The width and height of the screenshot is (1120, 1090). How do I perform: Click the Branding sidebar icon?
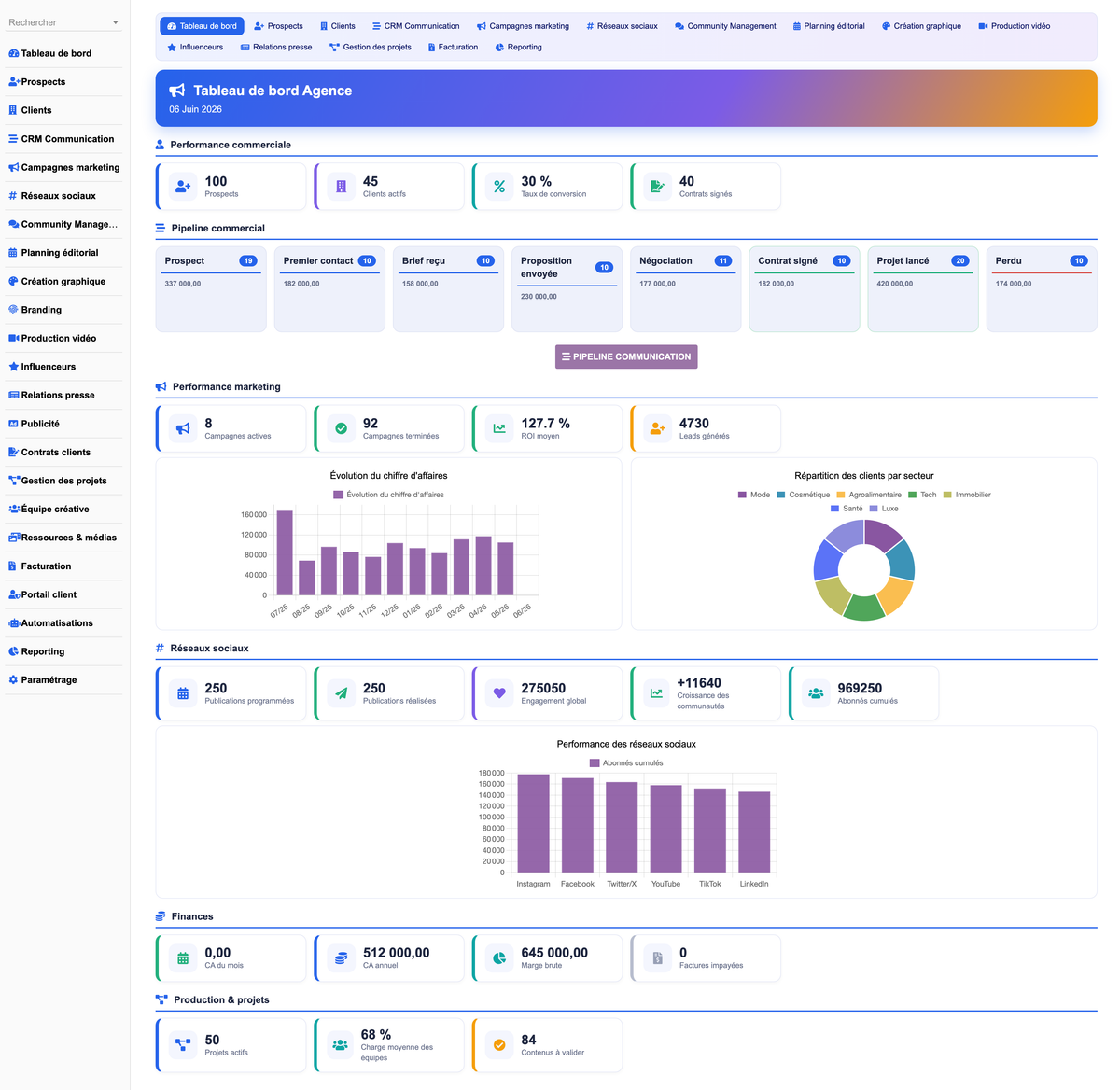(13, 310)
